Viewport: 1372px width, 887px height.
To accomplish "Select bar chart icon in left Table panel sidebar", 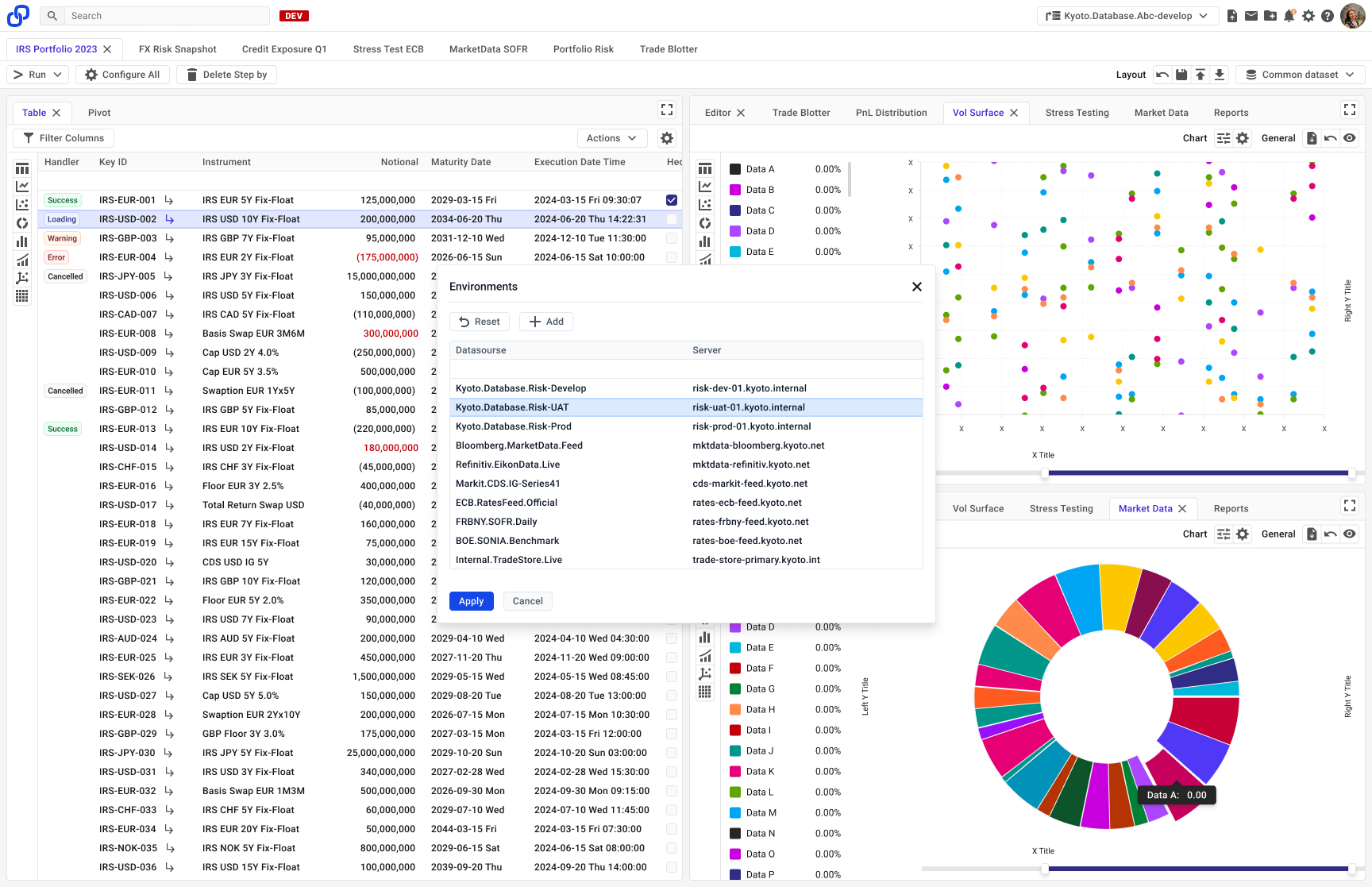I will pyautogui.click(x=22, y=241).
